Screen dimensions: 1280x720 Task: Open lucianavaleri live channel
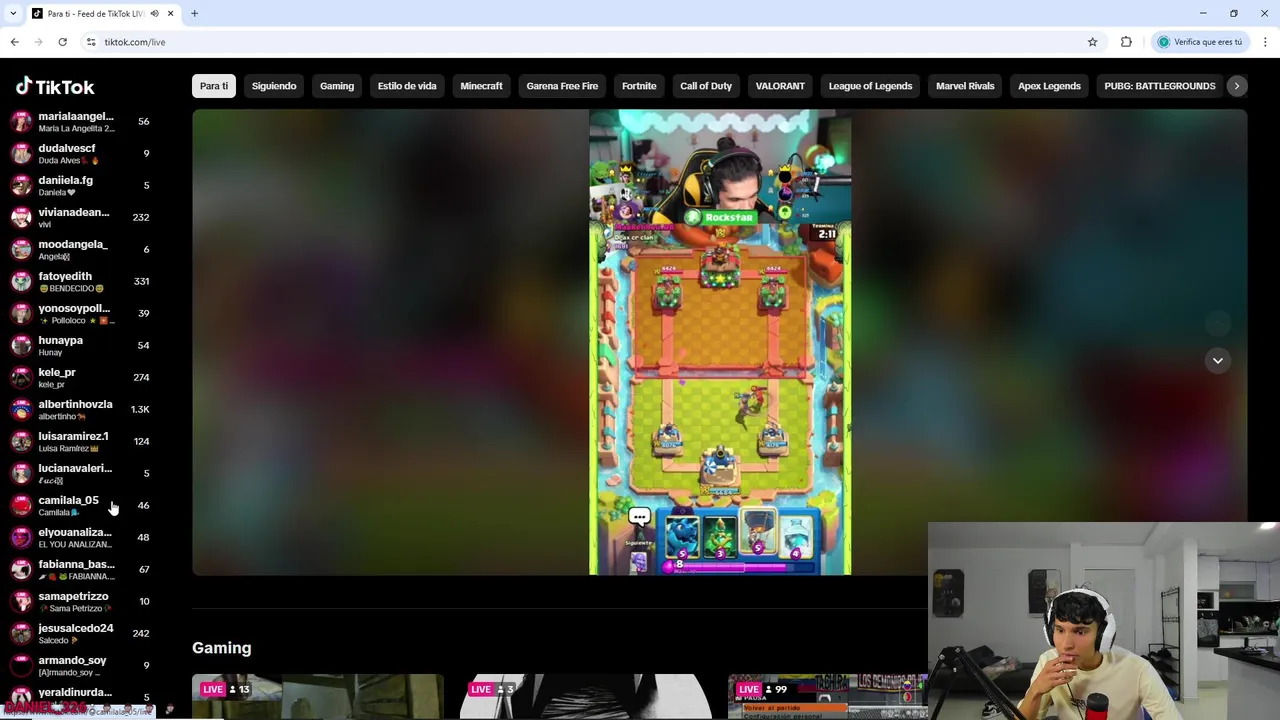tap(80, 474)
